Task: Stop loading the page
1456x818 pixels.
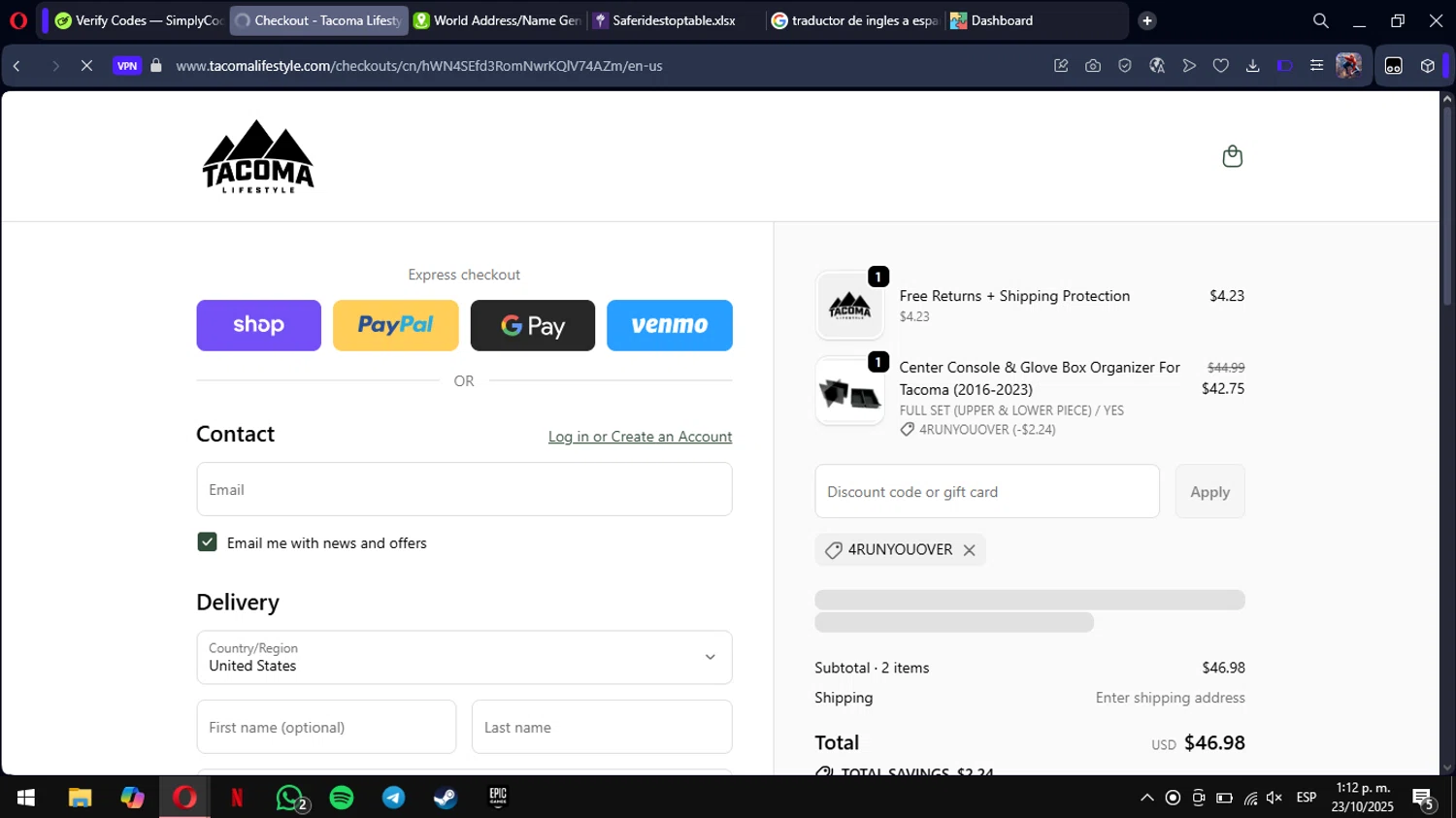Action: [86, 66]
